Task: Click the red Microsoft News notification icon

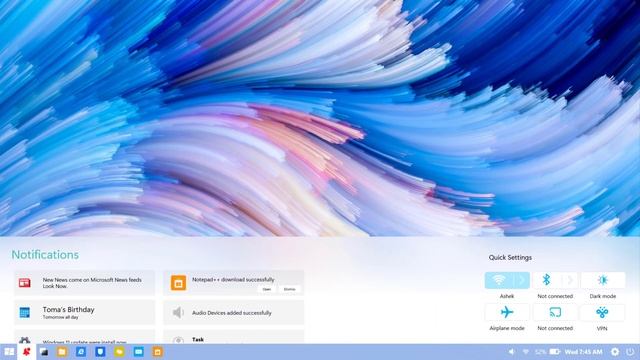Action: pyautogui.click(x=24, y=282)
